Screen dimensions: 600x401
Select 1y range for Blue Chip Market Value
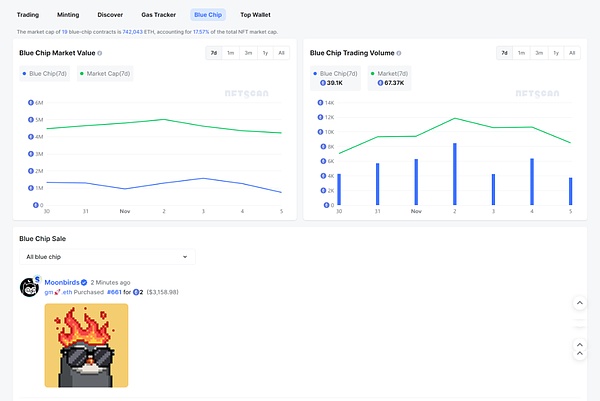coord(264,52)
